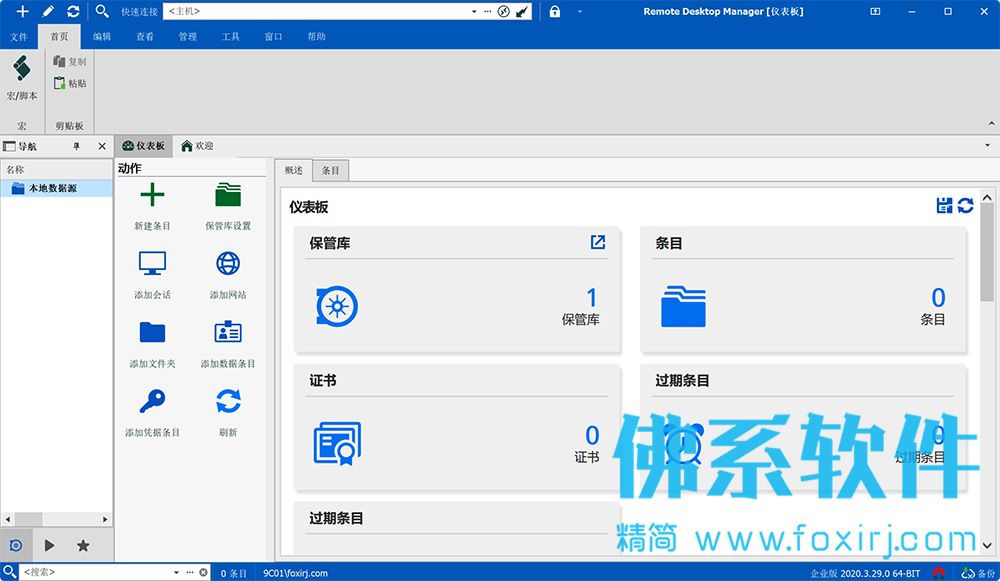Switch to the 编辑 ribbon tab
Image resolution: width=1000 pixels, height=581 pixels.
tap(102, 36)
